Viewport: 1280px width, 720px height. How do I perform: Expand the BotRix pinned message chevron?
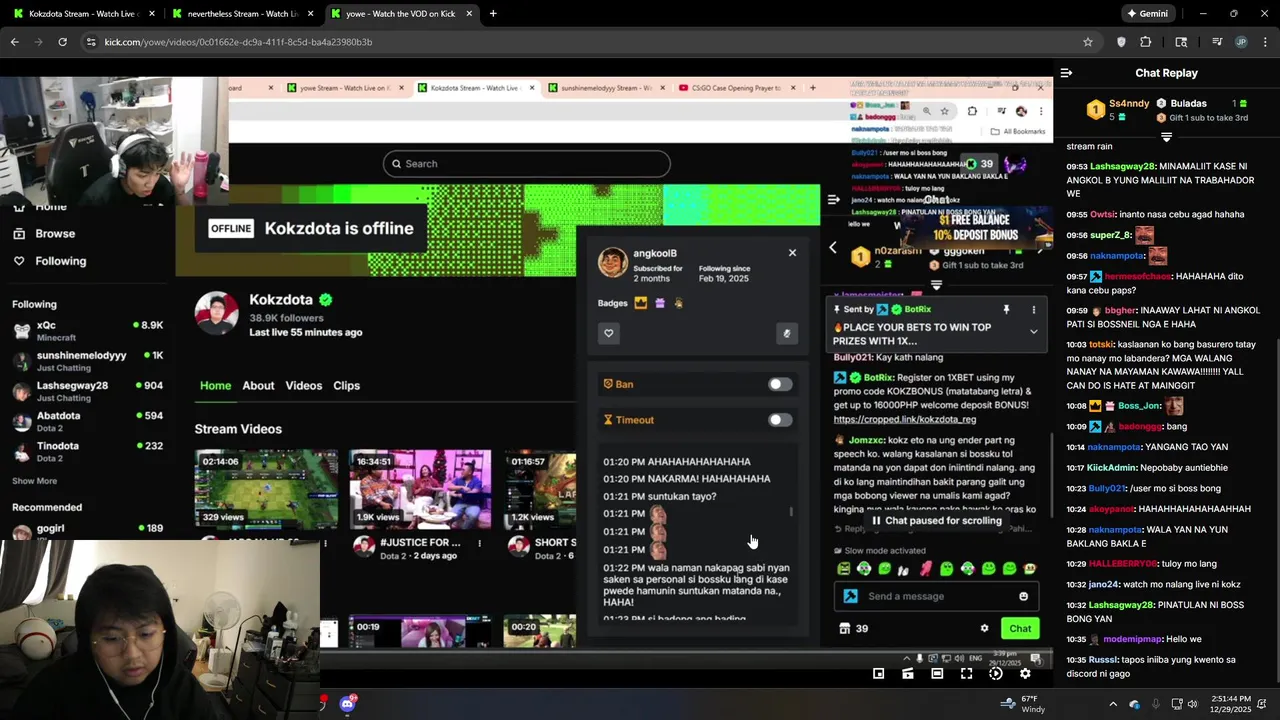tap(1033, 331)
